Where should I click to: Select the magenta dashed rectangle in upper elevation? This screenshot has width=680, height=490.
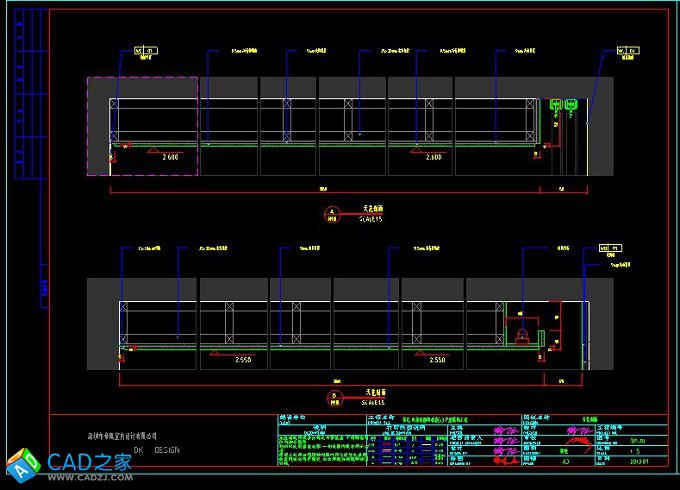[x=142, y=126]
